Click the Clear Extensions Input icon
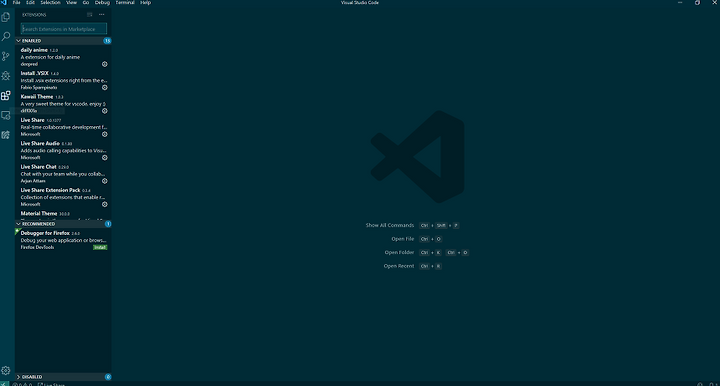 coord(90,15)
